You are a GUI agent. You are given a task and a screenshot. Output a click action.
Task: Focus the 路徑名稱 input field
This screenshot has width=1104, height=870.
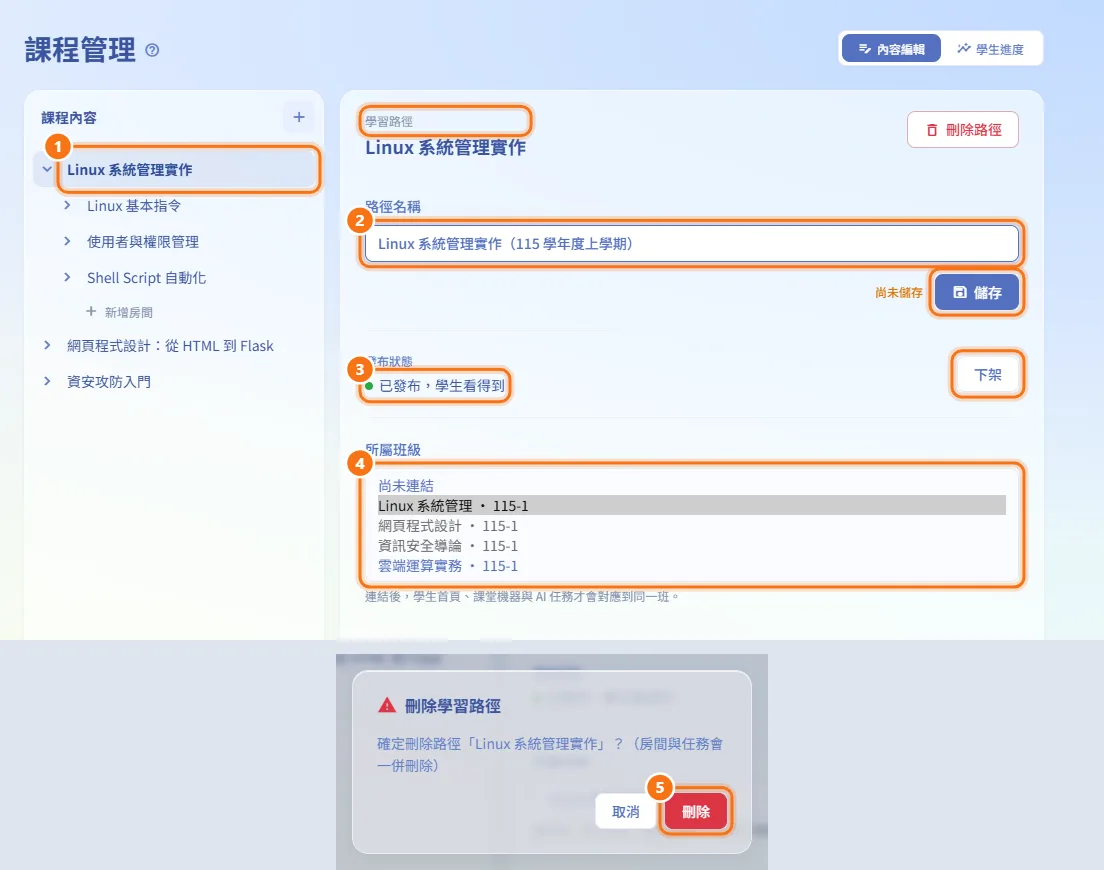(x=691, y=244)
